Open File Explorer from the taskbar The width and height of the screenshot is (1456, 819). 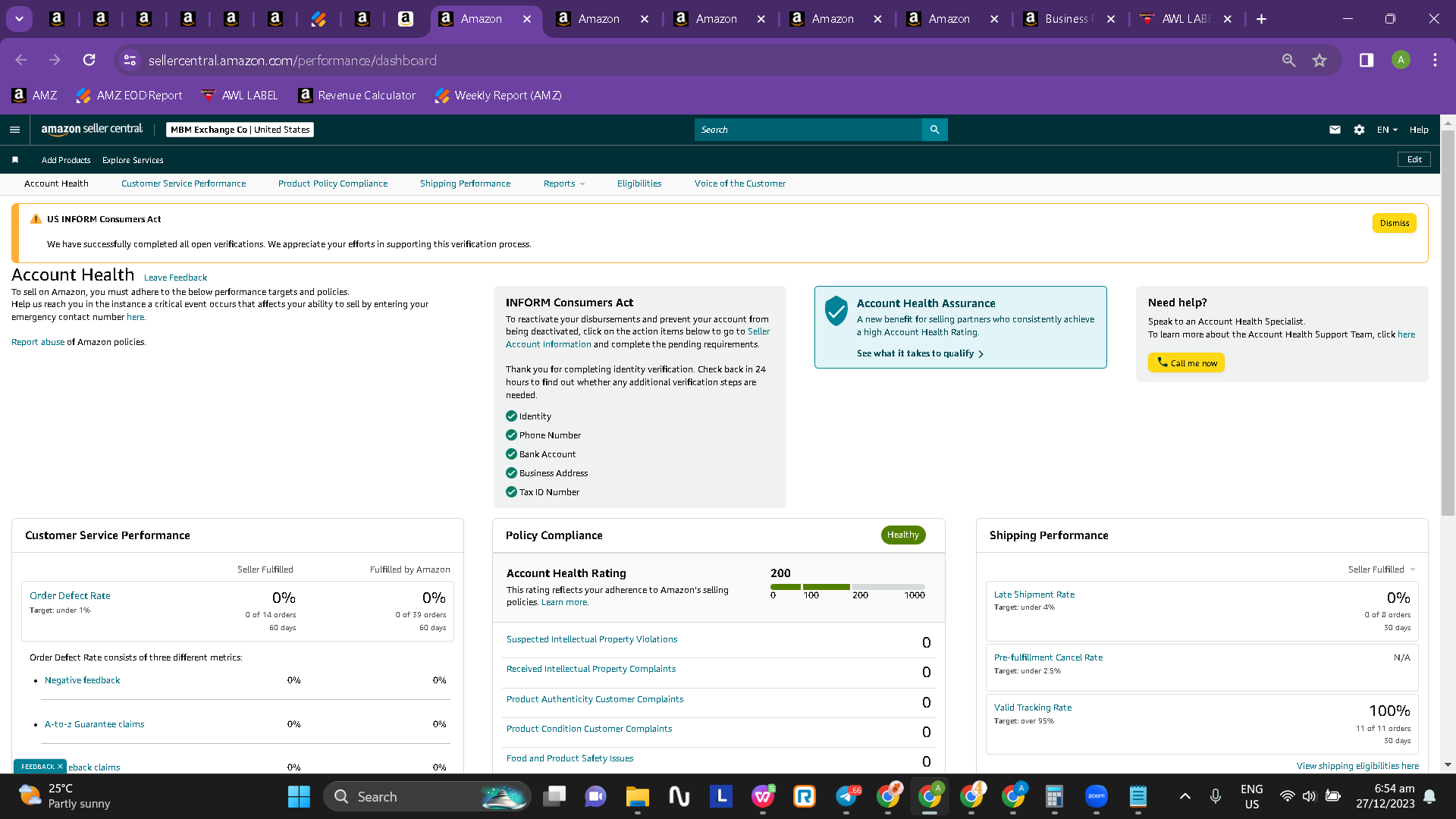pyautogui.click(x=637, y=796)
